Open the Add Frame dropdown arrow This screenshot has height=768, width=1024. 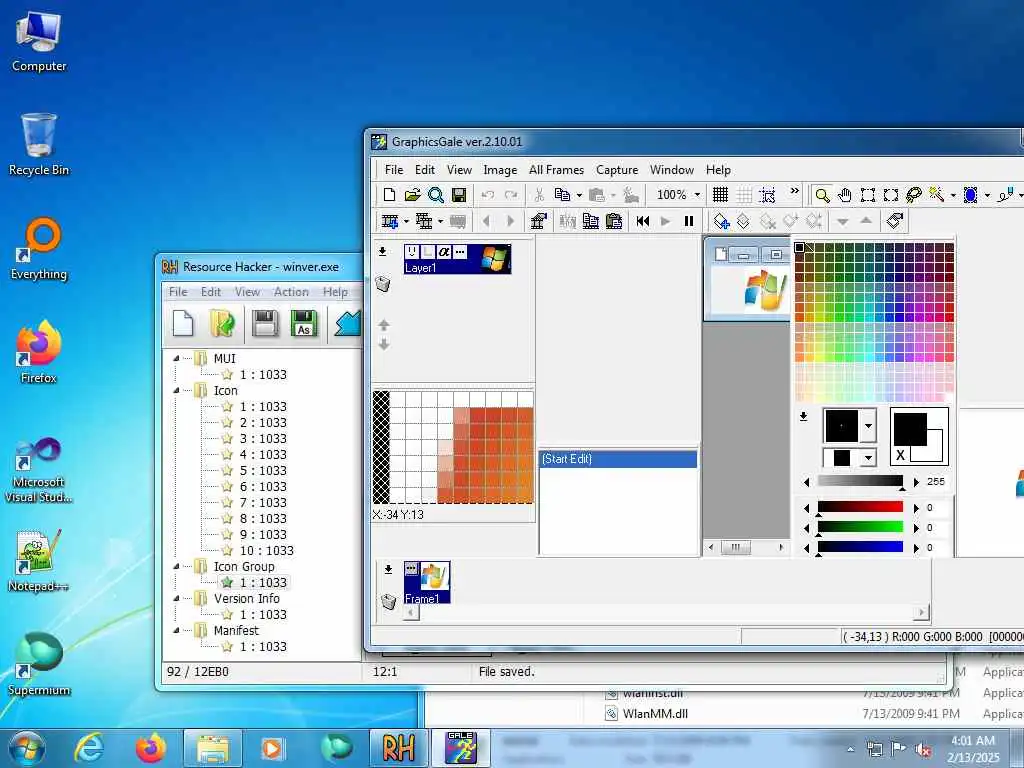pyautogui.click(x=406, y=221)
